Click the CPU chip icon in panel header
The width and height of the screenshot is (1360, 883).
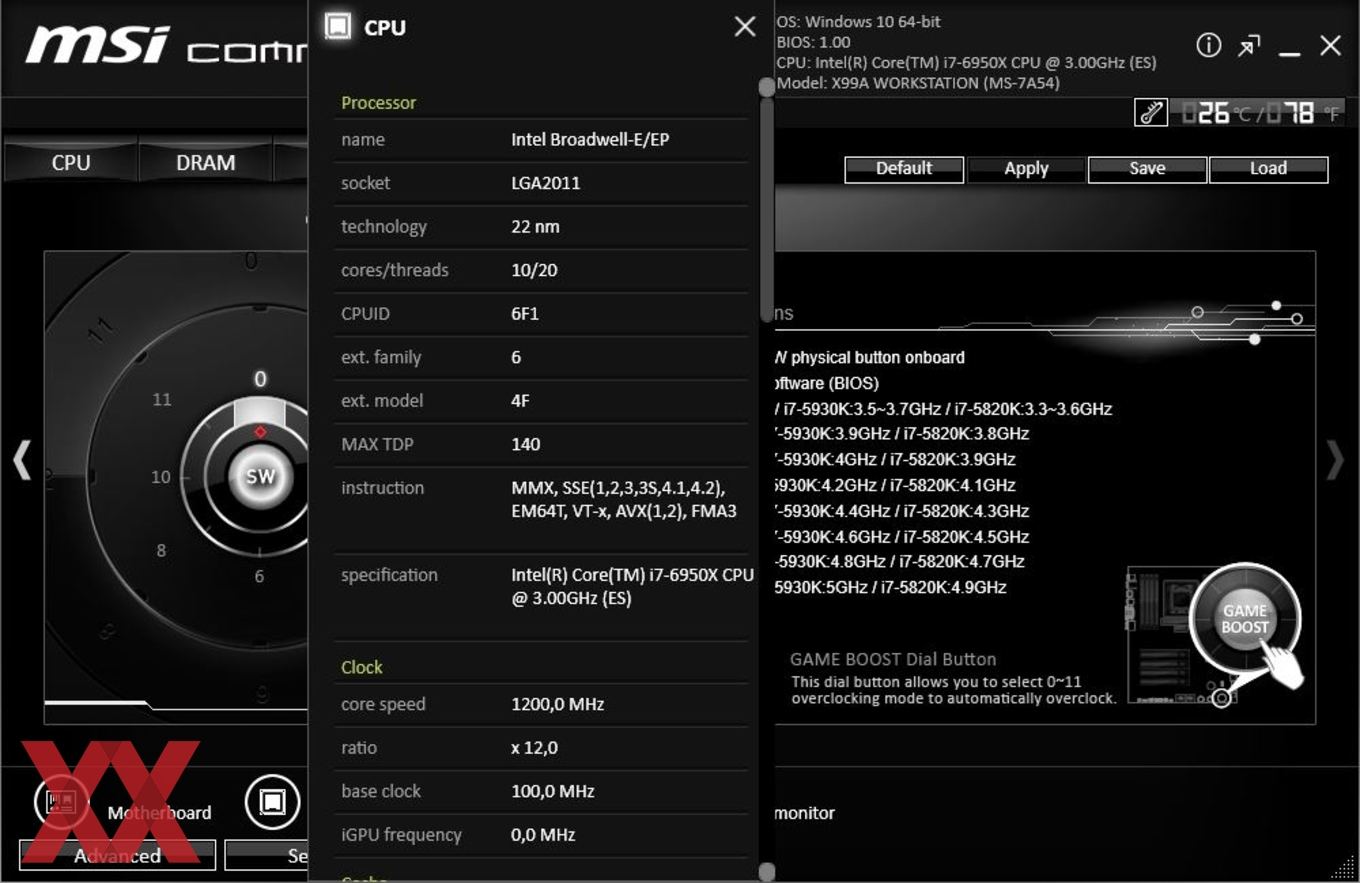click(339, 26)
